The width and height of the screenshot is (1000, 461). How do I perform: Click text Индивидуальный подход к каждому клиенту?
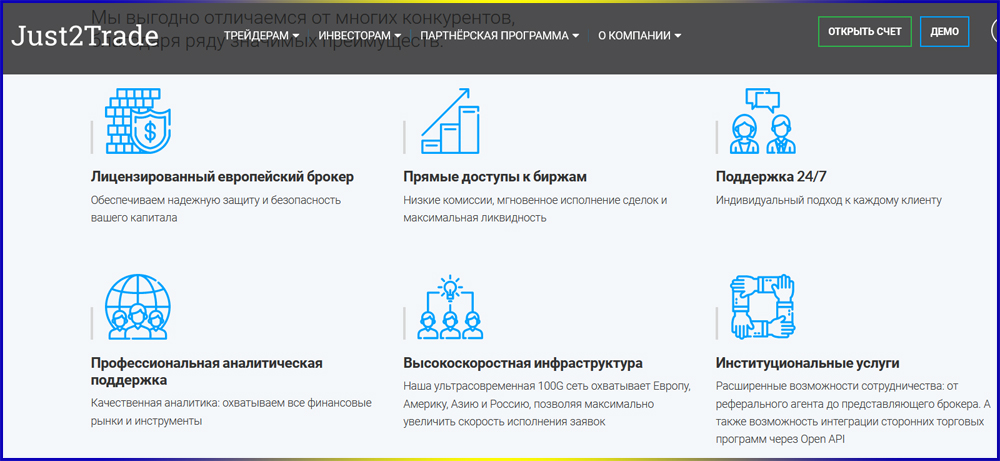(x=828, y=200)
